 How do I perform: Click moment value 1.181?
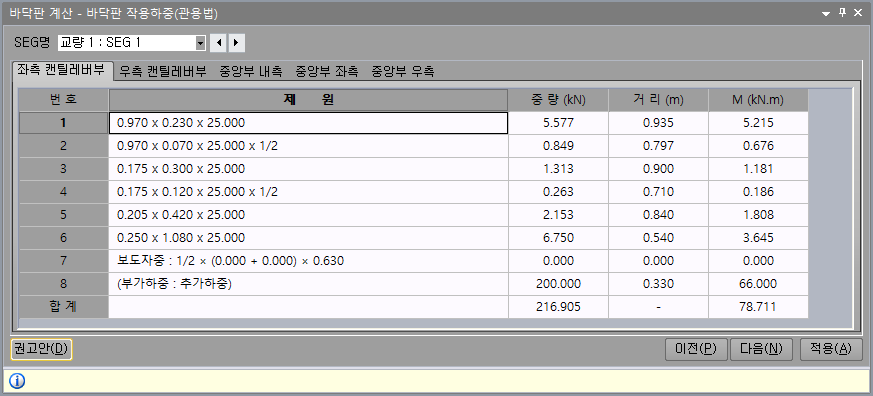coord(758,169)
